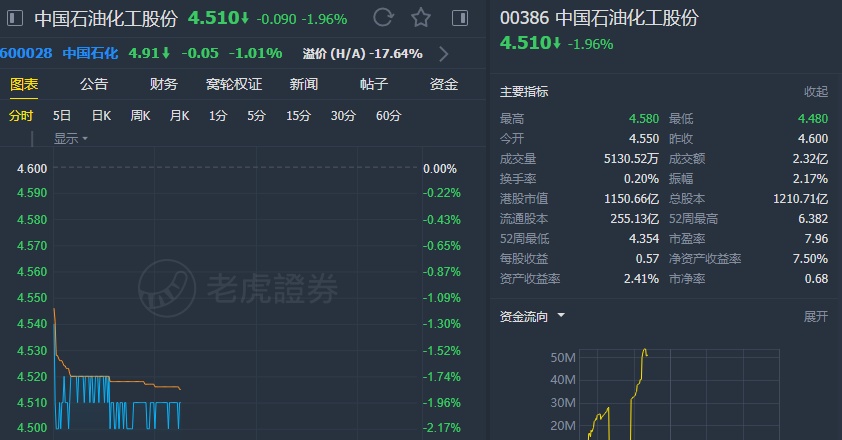
Task: Click the 总股本 value 1210.71亿
Action: tap(801, 199)
